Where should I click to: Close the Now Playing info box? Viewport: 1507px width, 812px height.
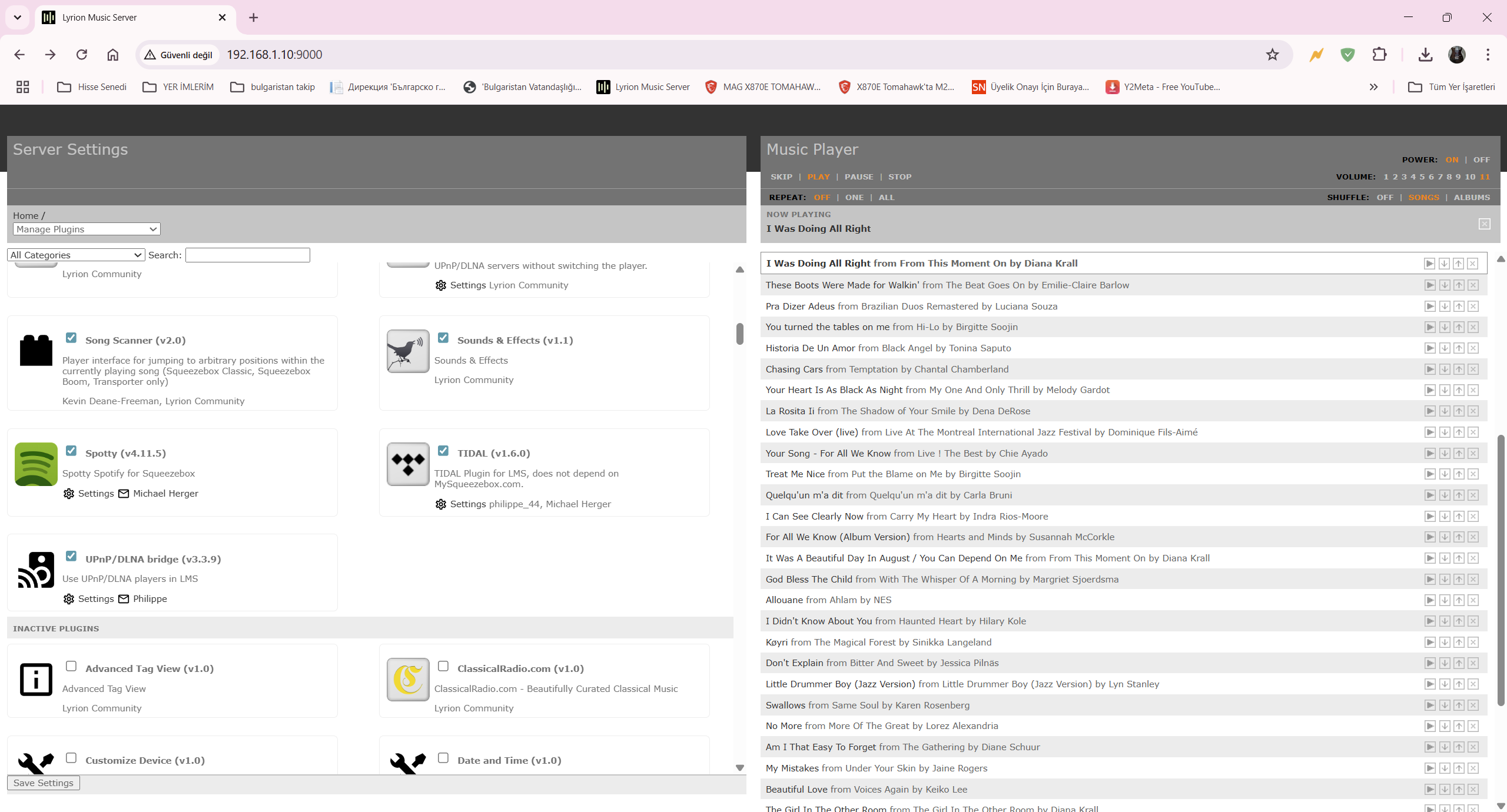pos(1484,224)
